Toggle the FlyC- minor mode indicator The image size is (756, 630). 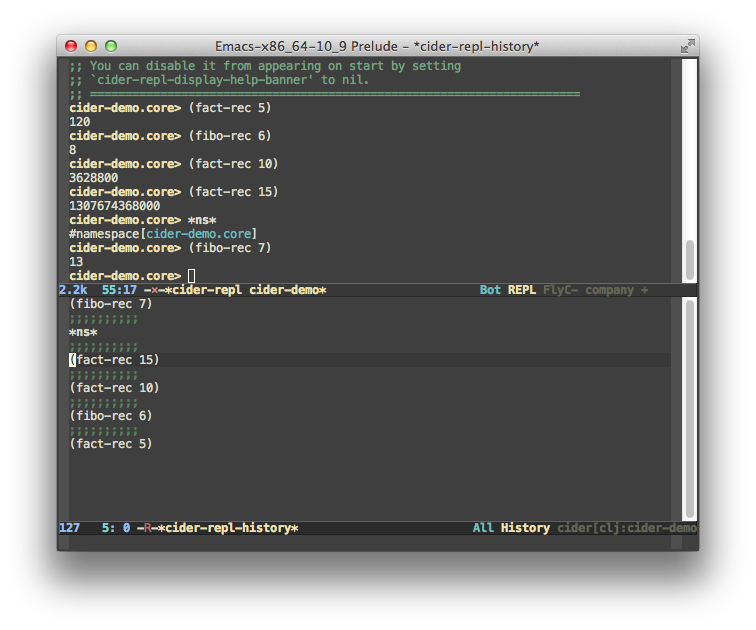point(563,290)
